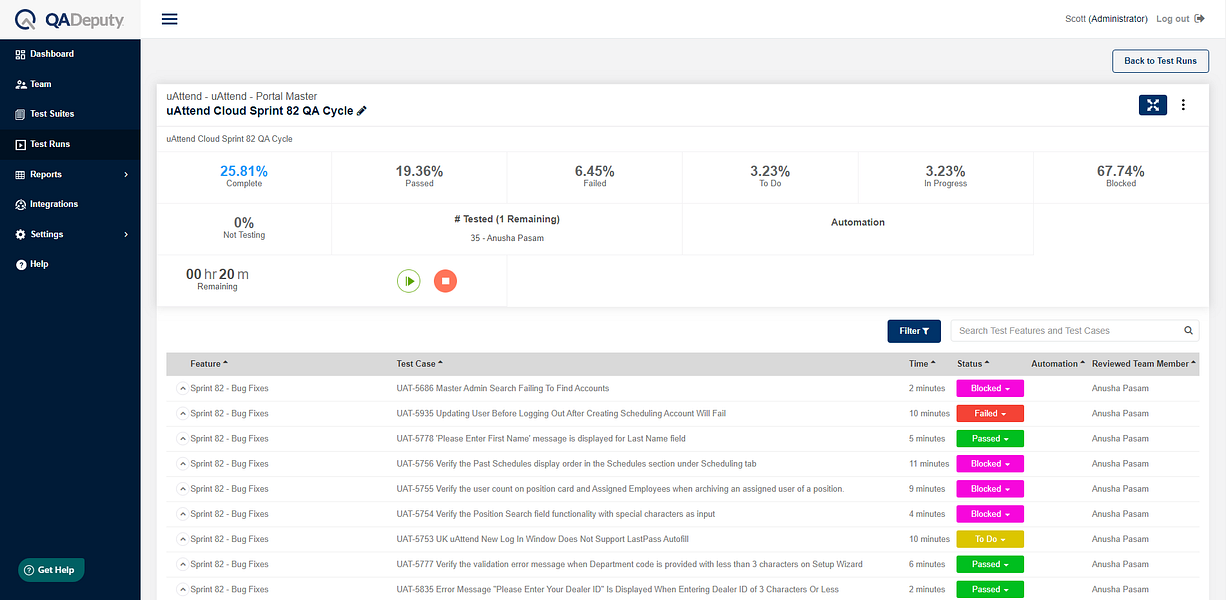Click the Back to Test Runs button
Image resolution: width=1226 pixels, height=600 pixels.
[1160, 61]
